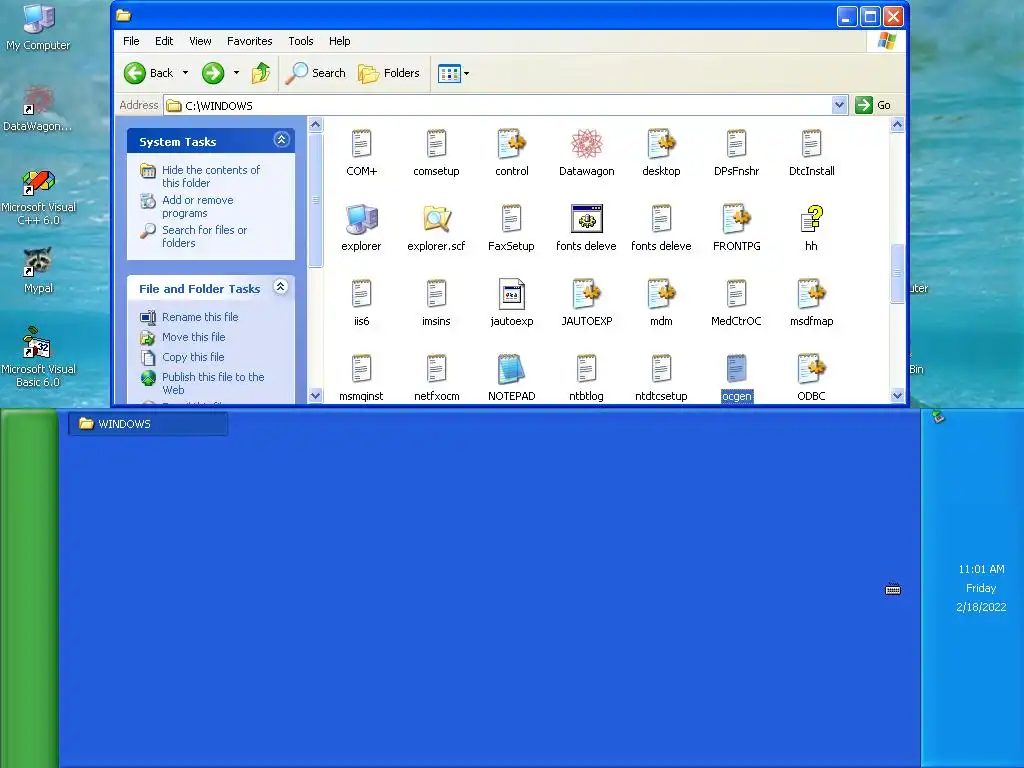Screen dimensions: 1024x768
Task: Click Add or remove programs link
Action: coord(197,206)
